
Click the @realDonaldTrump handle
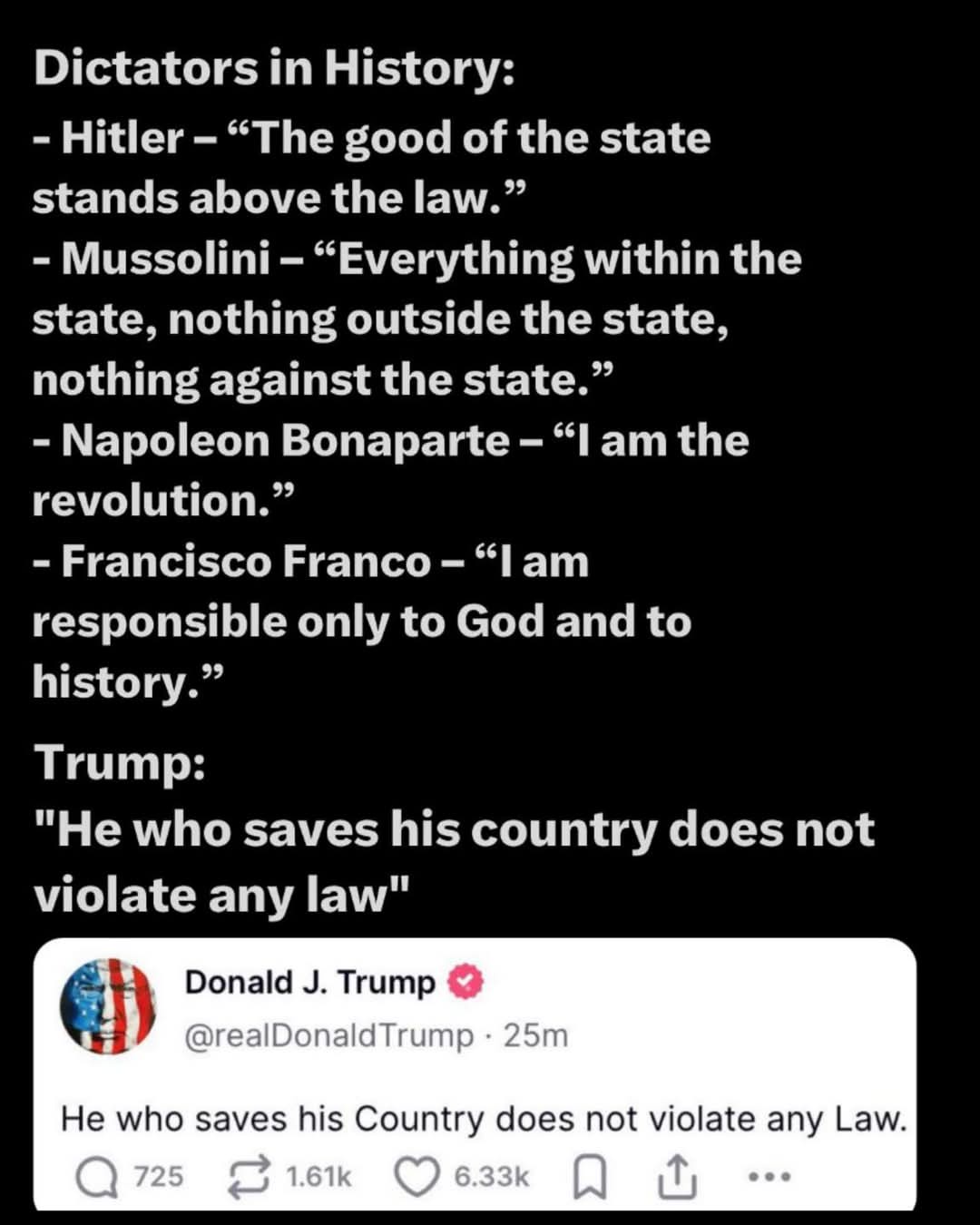(x=329, y=1035)
